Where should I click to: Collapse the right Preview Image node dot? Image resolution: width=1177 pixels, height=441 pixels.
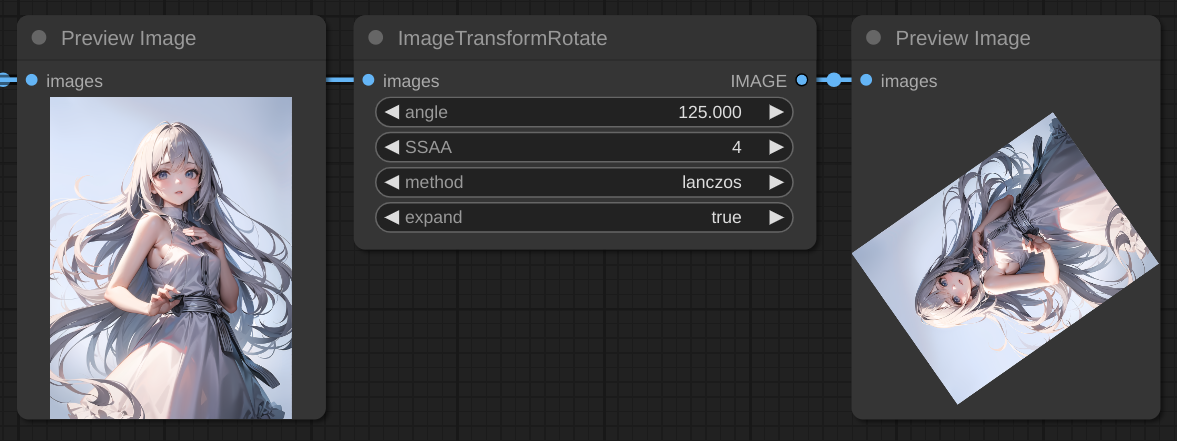tap(874, 38)
